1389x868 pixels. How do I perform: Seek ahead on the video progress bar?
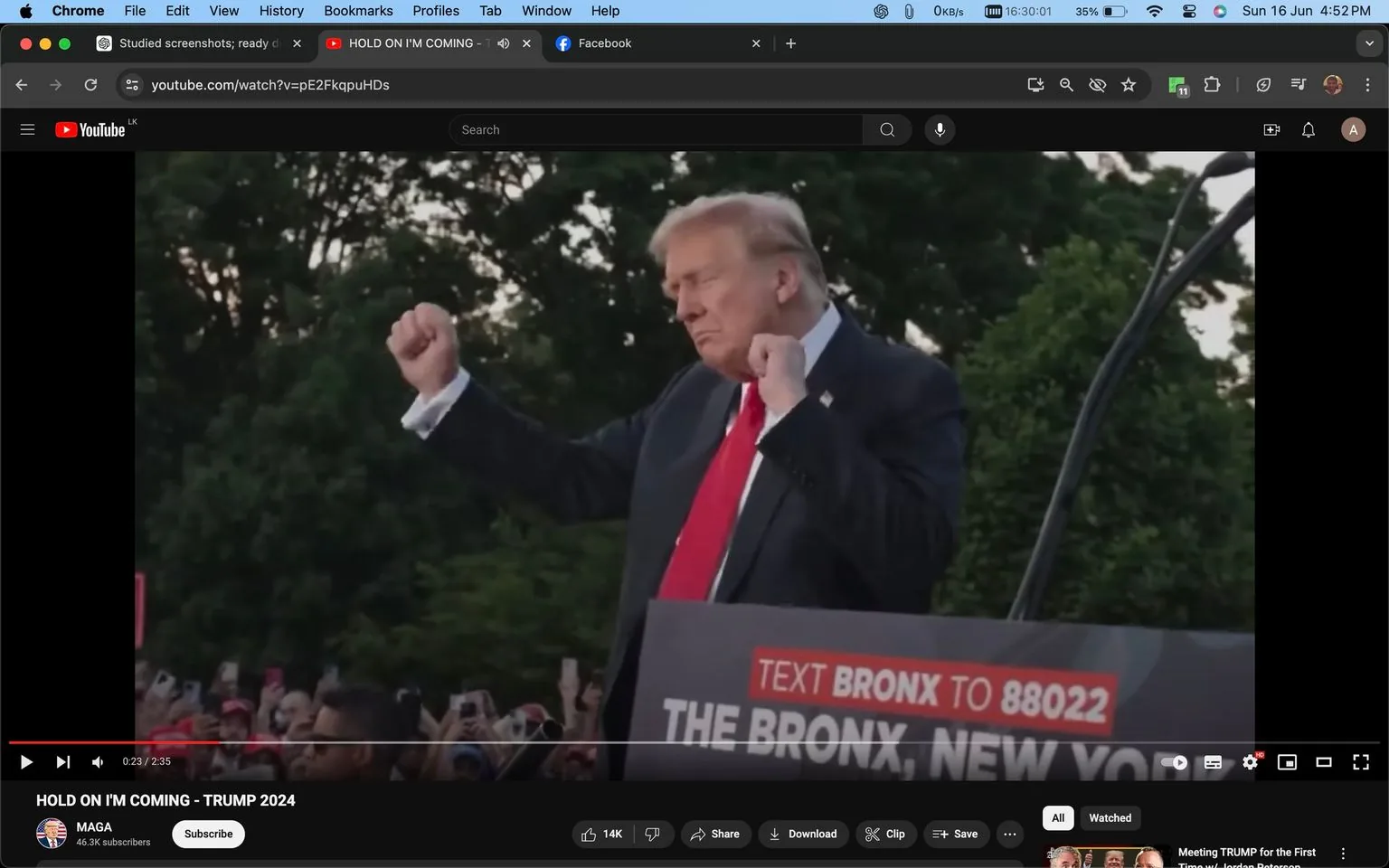[633, 742]
